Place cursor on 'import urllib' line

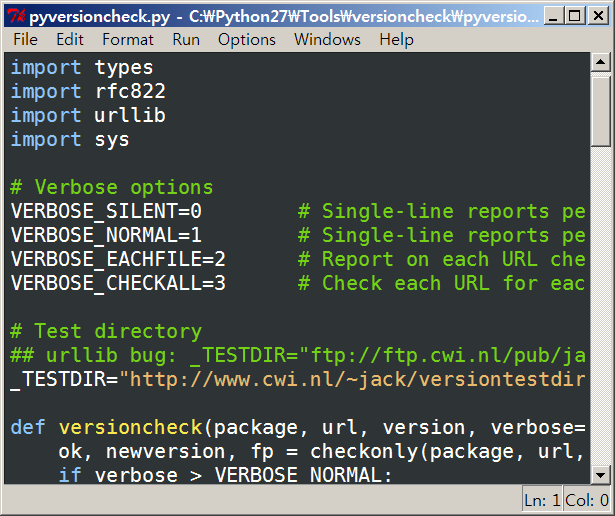tap(88, 115)
